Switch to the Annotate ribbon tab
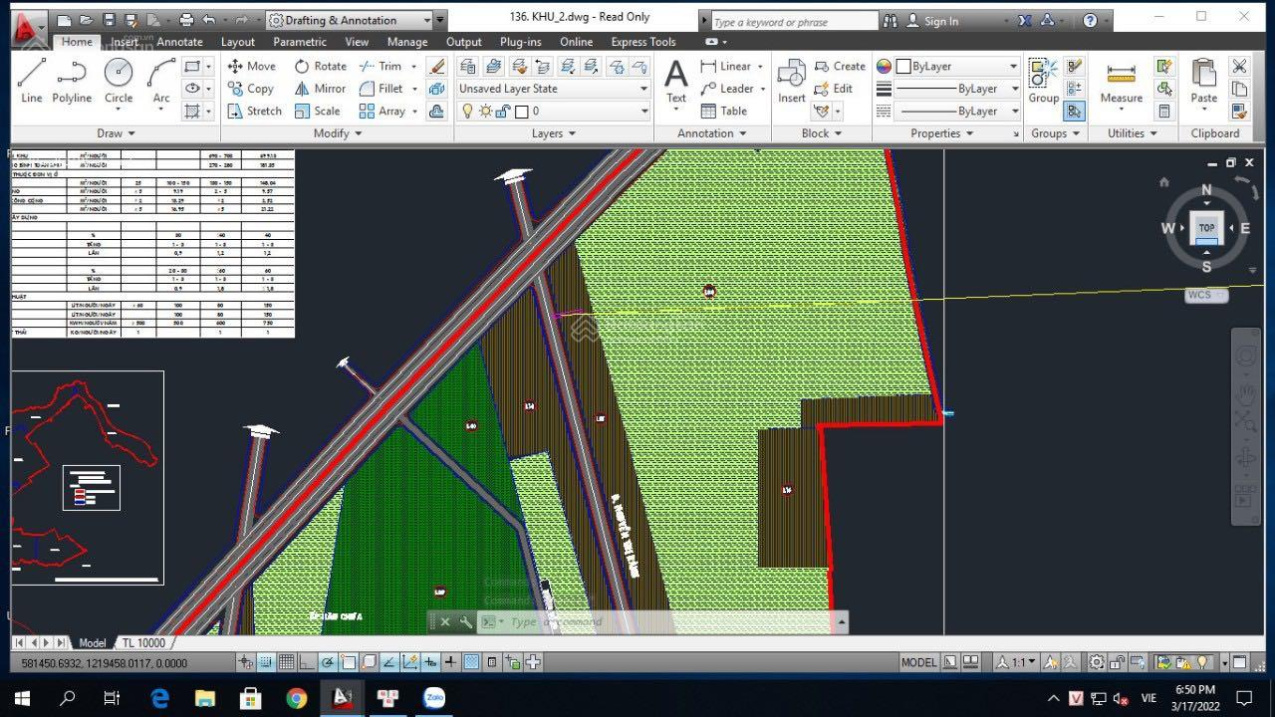The height and width of the screenshot is (717, 1275). tap(179, 42)
